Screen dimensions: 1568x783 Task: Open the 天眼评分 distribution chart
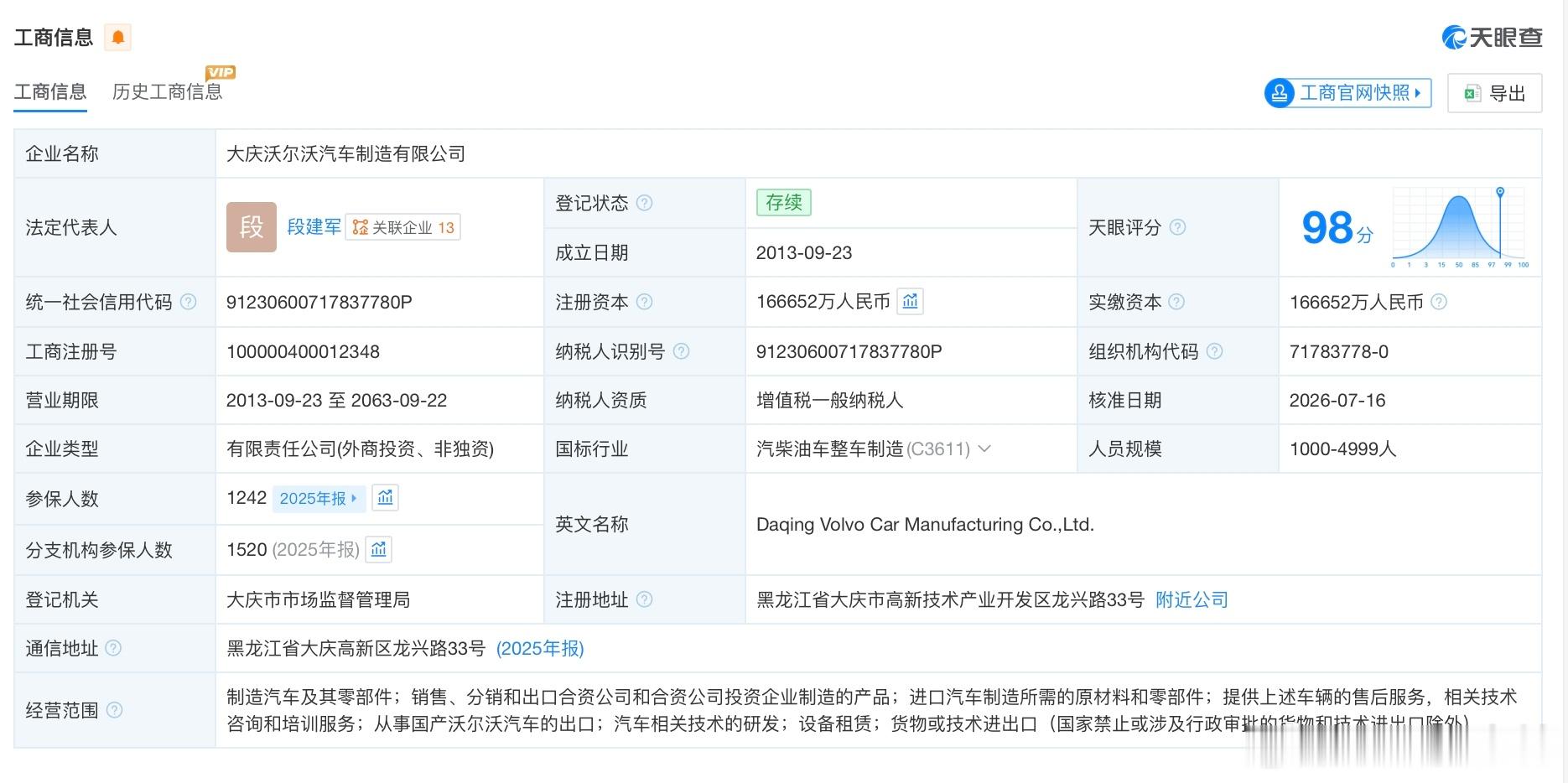[x=1460, y=226]
